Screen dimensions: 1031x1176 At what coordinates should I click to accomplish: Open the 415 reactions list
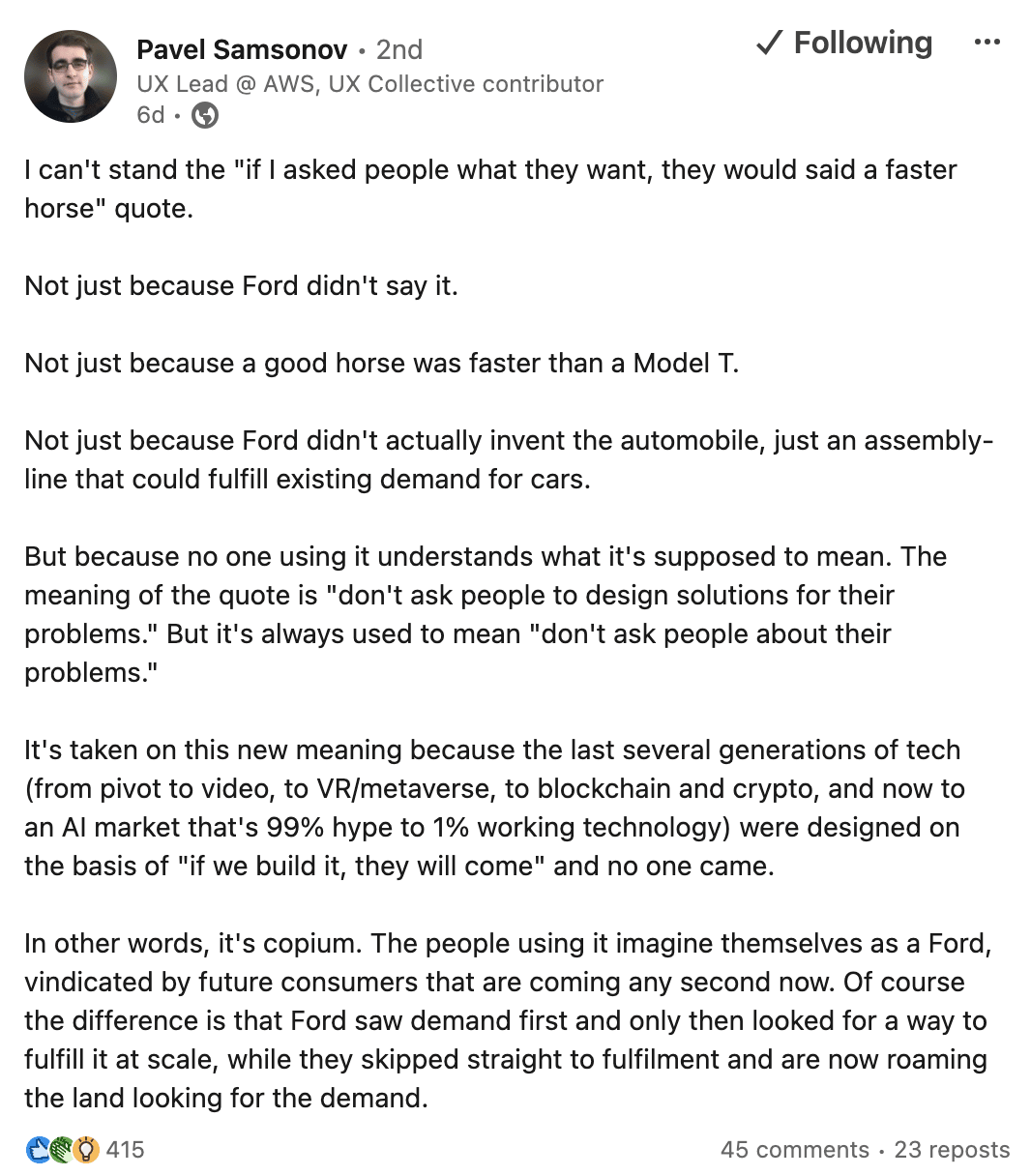[x=126, y=1150]
